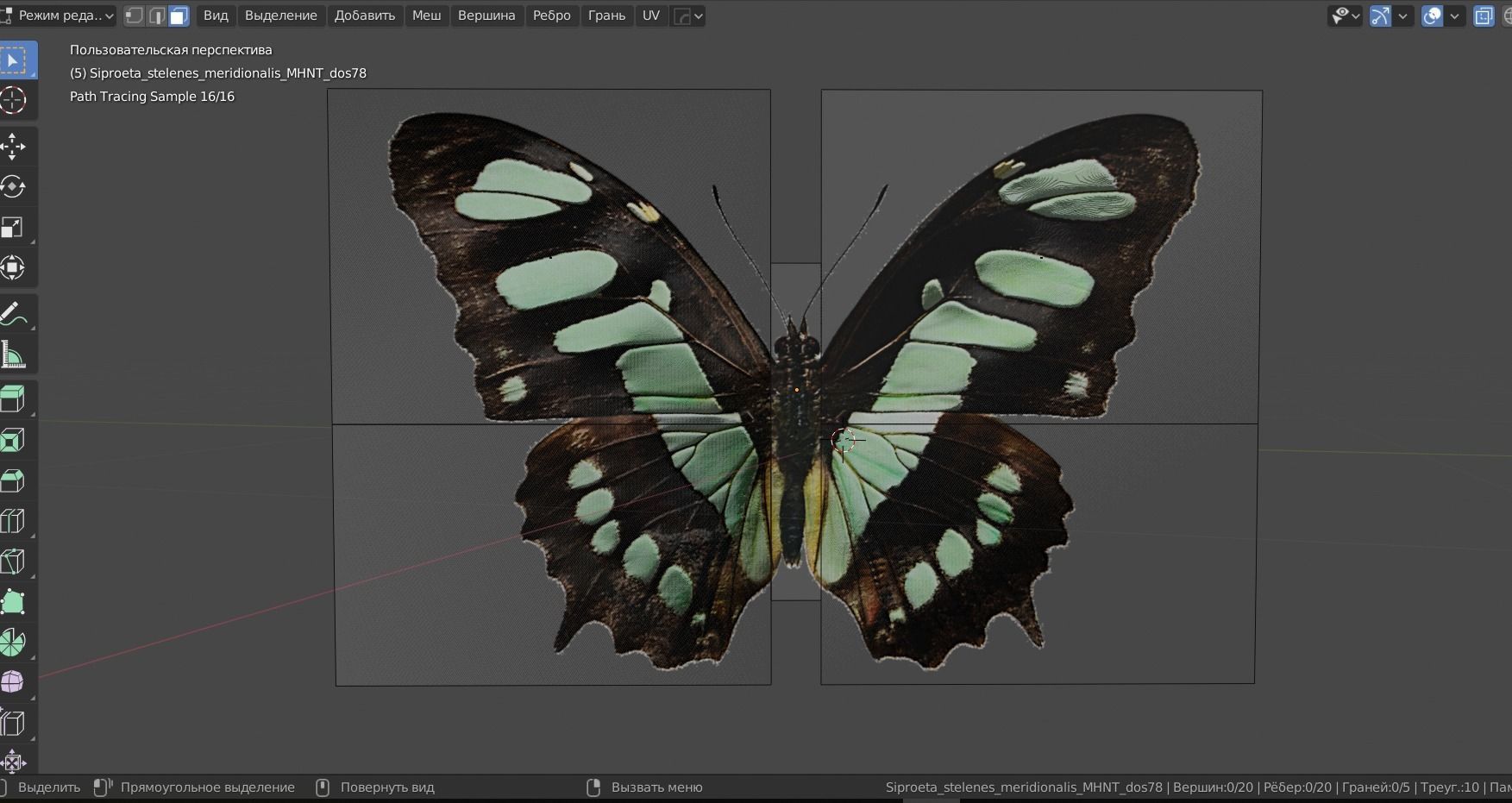
Task: Open the Добавить menu
Action: tap(365, 16)
